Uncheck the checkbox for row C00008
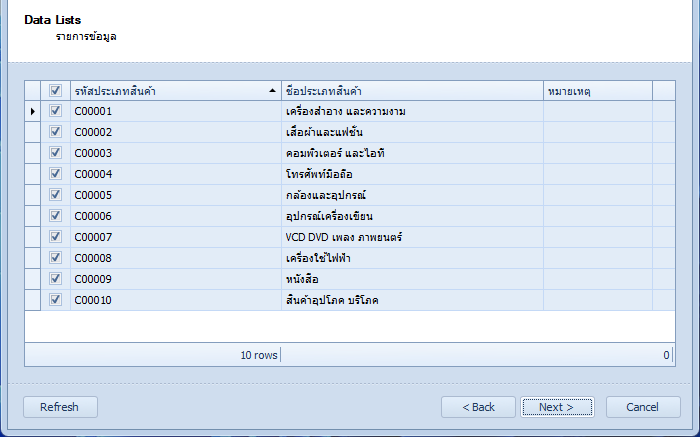 [55, 258]
